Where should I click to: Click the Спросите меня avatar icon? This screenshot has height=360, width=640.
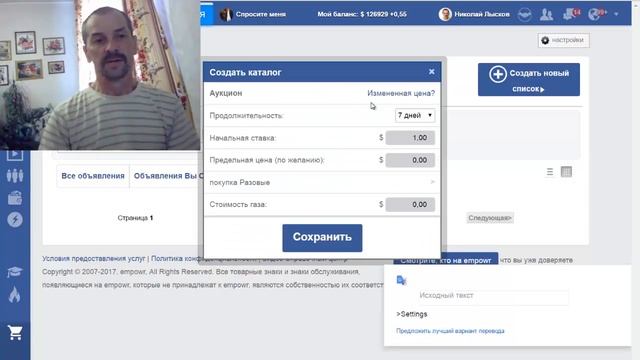[x=226, y=14]
